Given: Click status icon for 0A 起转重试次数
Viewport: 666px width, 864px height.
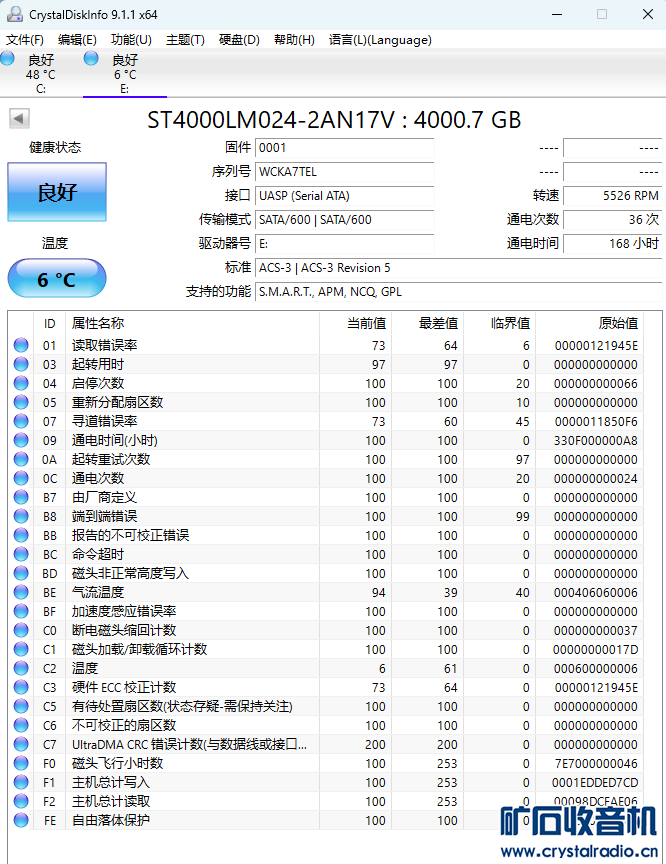Looking at the screenshot, I should (x=21, y=459).
